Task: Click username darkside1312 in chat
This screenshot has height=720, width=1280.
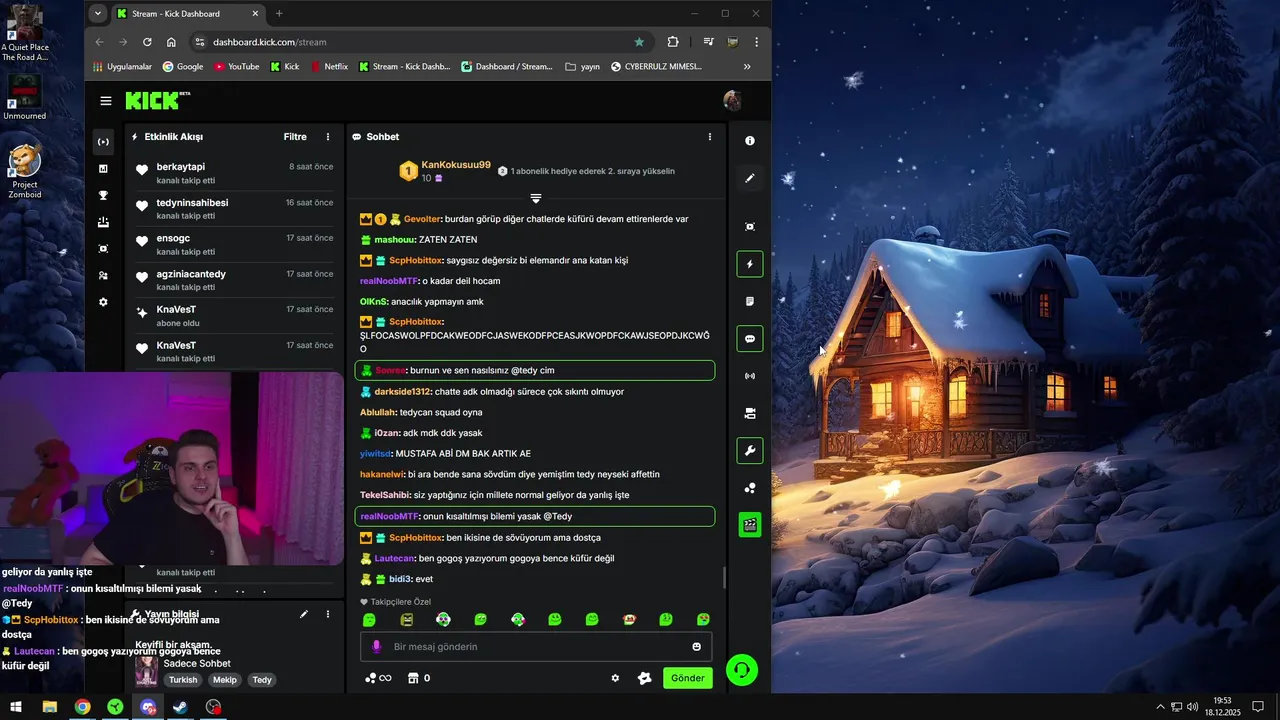Action: pos(402,392)
